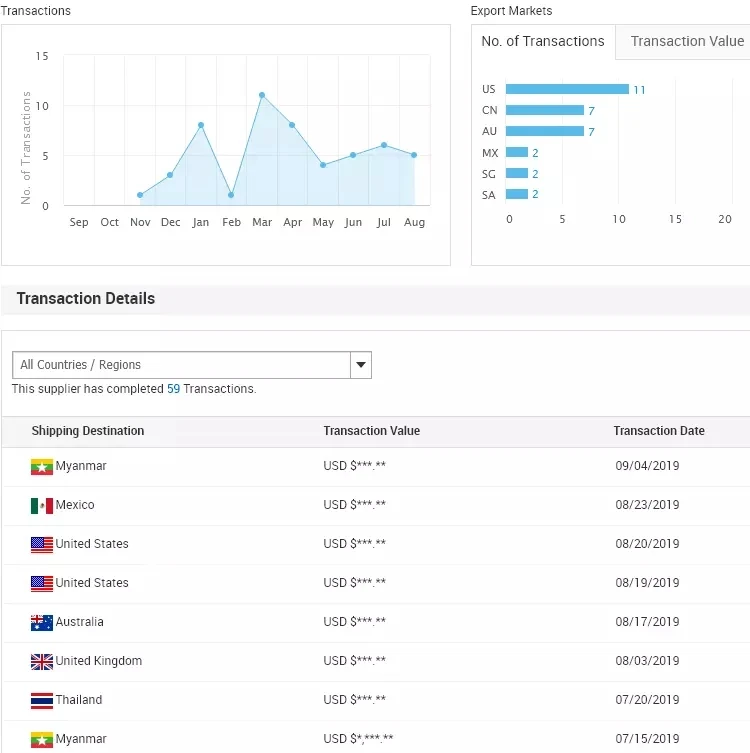Click the US bar in Export Markets chart
The height and width of the screenshot is (753, 750).
(567, 90)
